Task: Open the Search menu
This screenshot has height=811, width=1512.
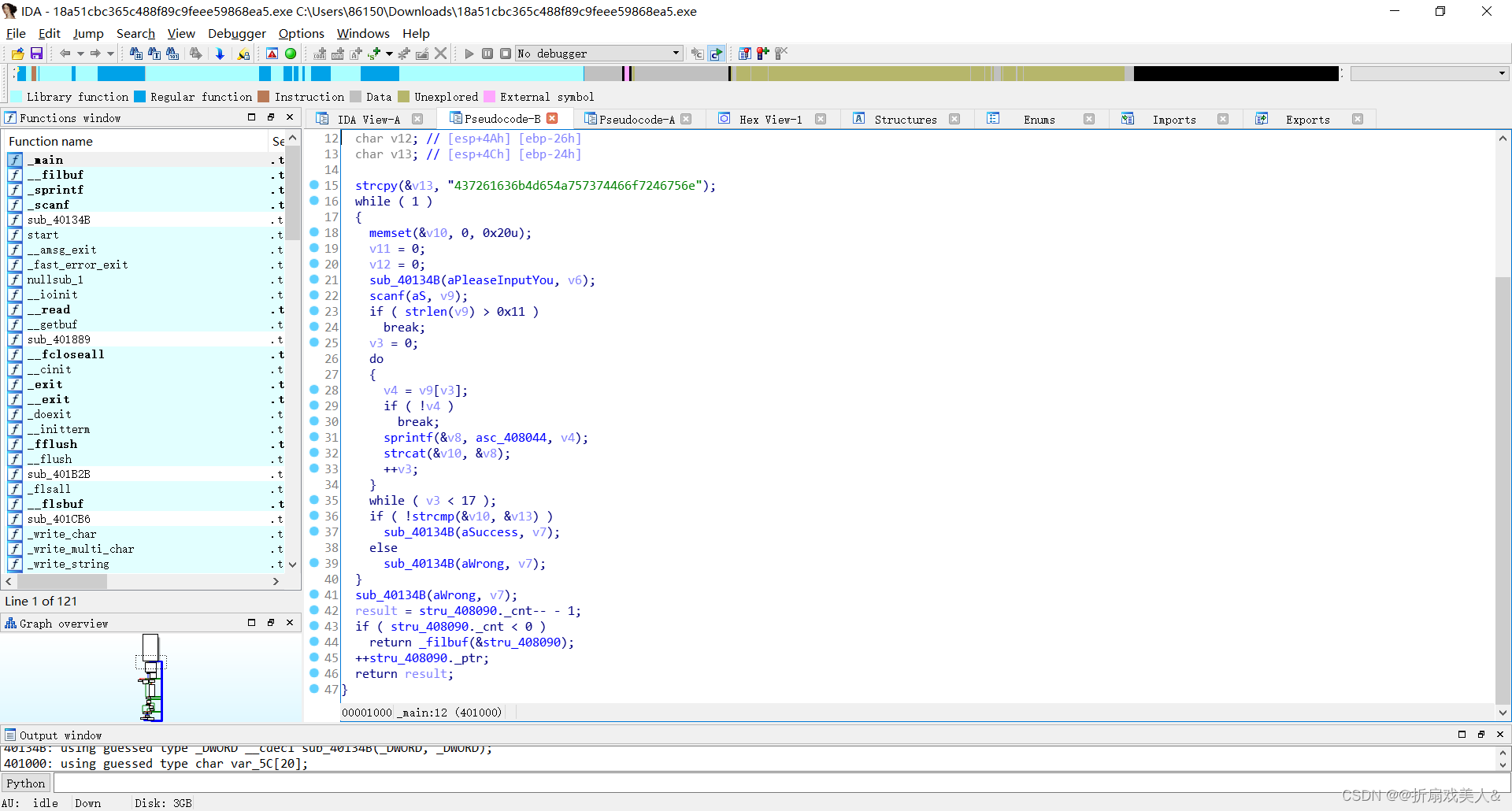Action: 135,33
